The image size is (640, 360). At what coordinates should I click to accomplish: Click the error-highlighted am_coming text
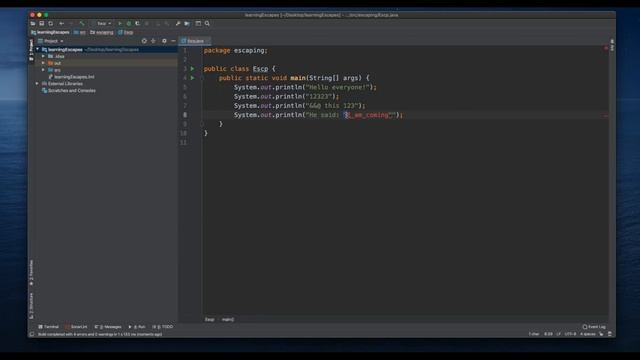tap(371, 115)
